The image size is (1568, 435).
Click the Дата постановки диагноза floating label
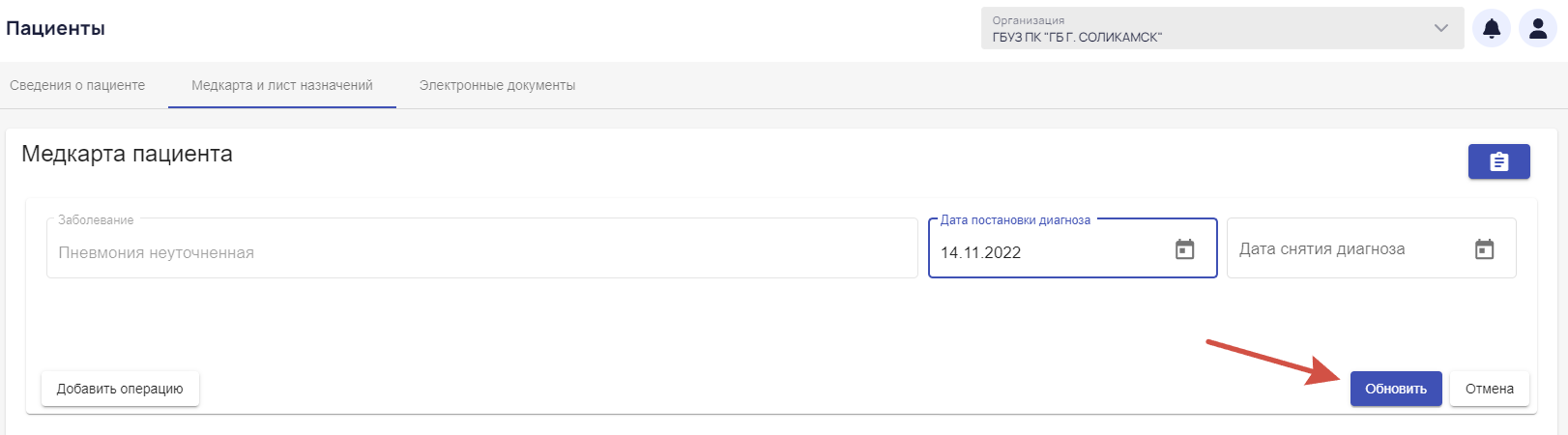pyautogui.click(x=1015, y=220)
